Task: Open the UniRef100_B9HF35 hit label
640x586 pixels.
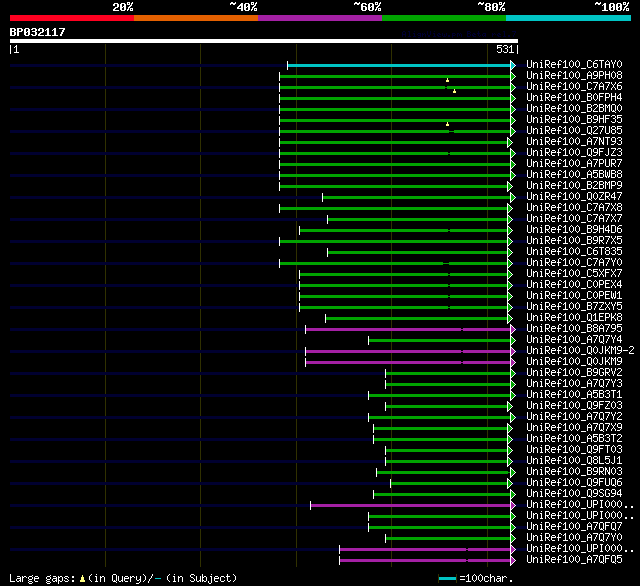Action: point(574,120)
